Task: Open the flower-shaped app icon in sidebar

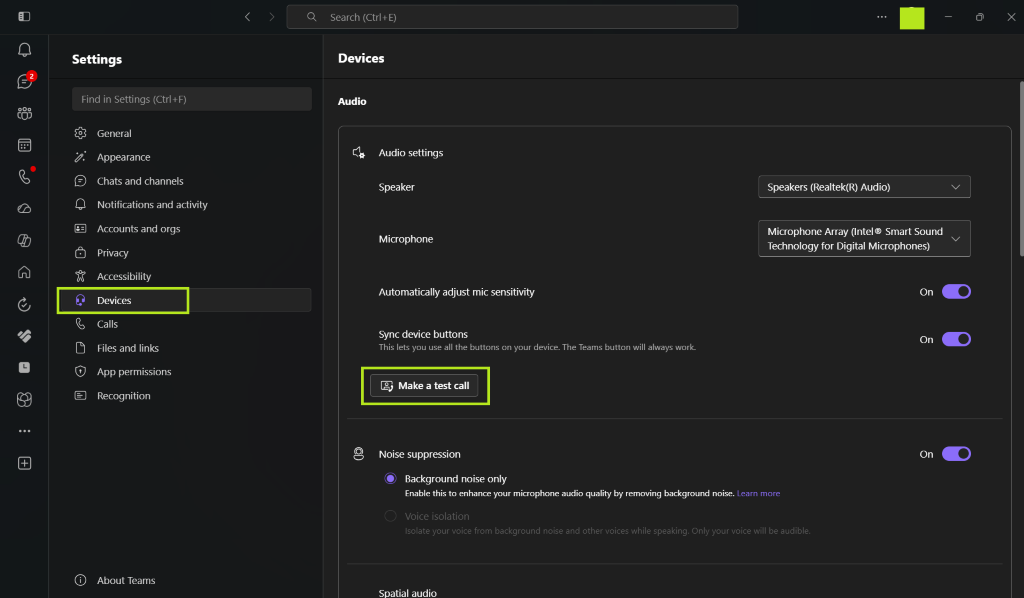Action: pos(24,400)
